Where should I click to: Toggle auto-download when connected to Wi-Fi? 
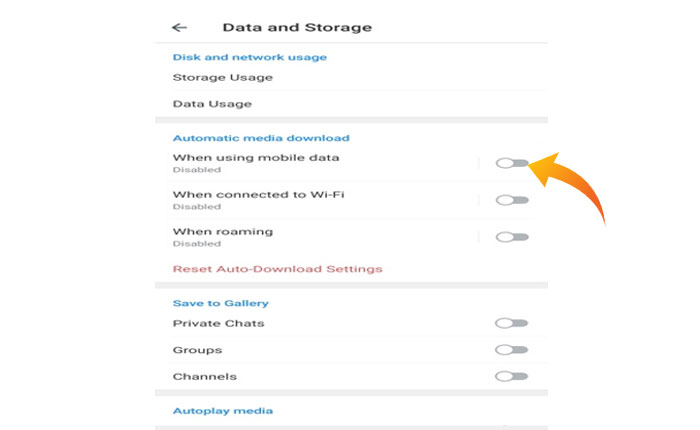click(x=512, y=200)
